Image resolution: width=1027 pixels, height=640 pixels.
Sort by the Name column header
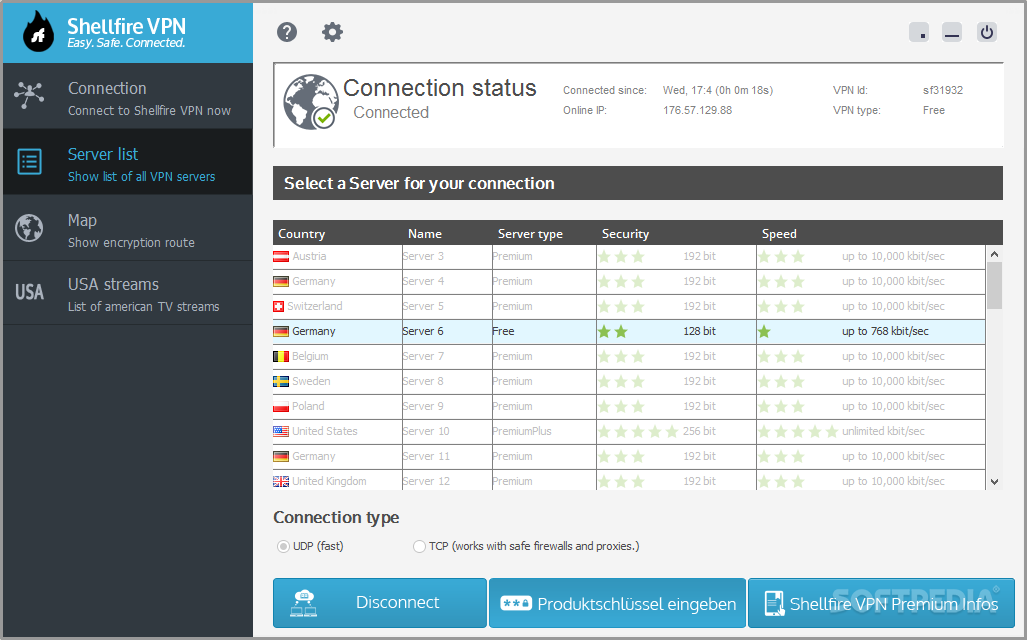(x=424, y=234)
